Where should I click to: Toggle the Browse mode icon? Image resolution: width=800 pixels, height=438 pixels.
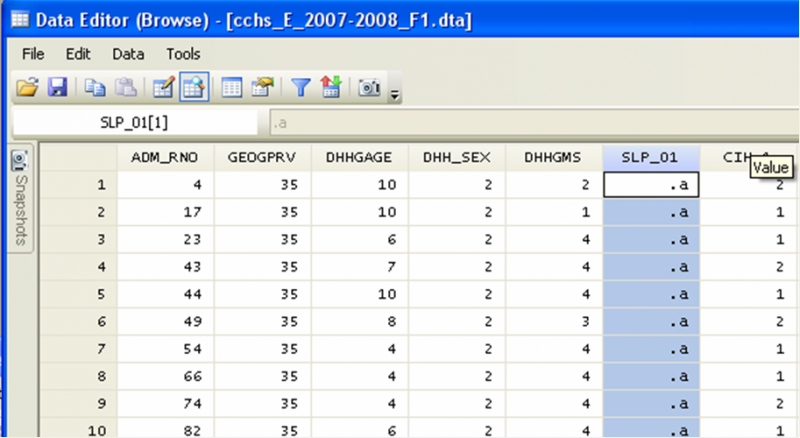[193, 88]
